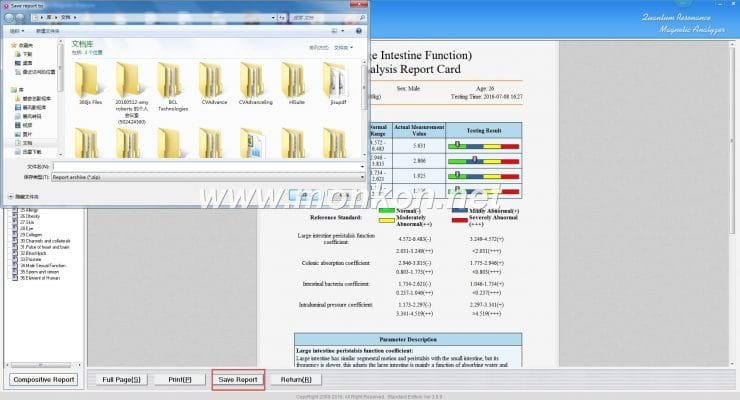The height and width of the screenshot is (400, 740).
Task: Open the CVAdvance folder
Action: (214, 84)
